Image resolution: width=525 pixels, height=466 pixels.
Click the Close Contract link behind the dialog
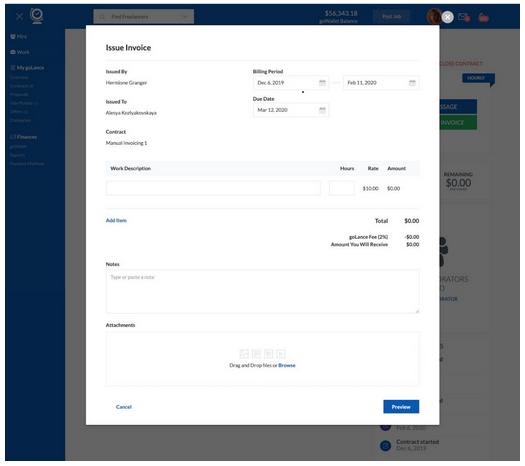(461, 63)
